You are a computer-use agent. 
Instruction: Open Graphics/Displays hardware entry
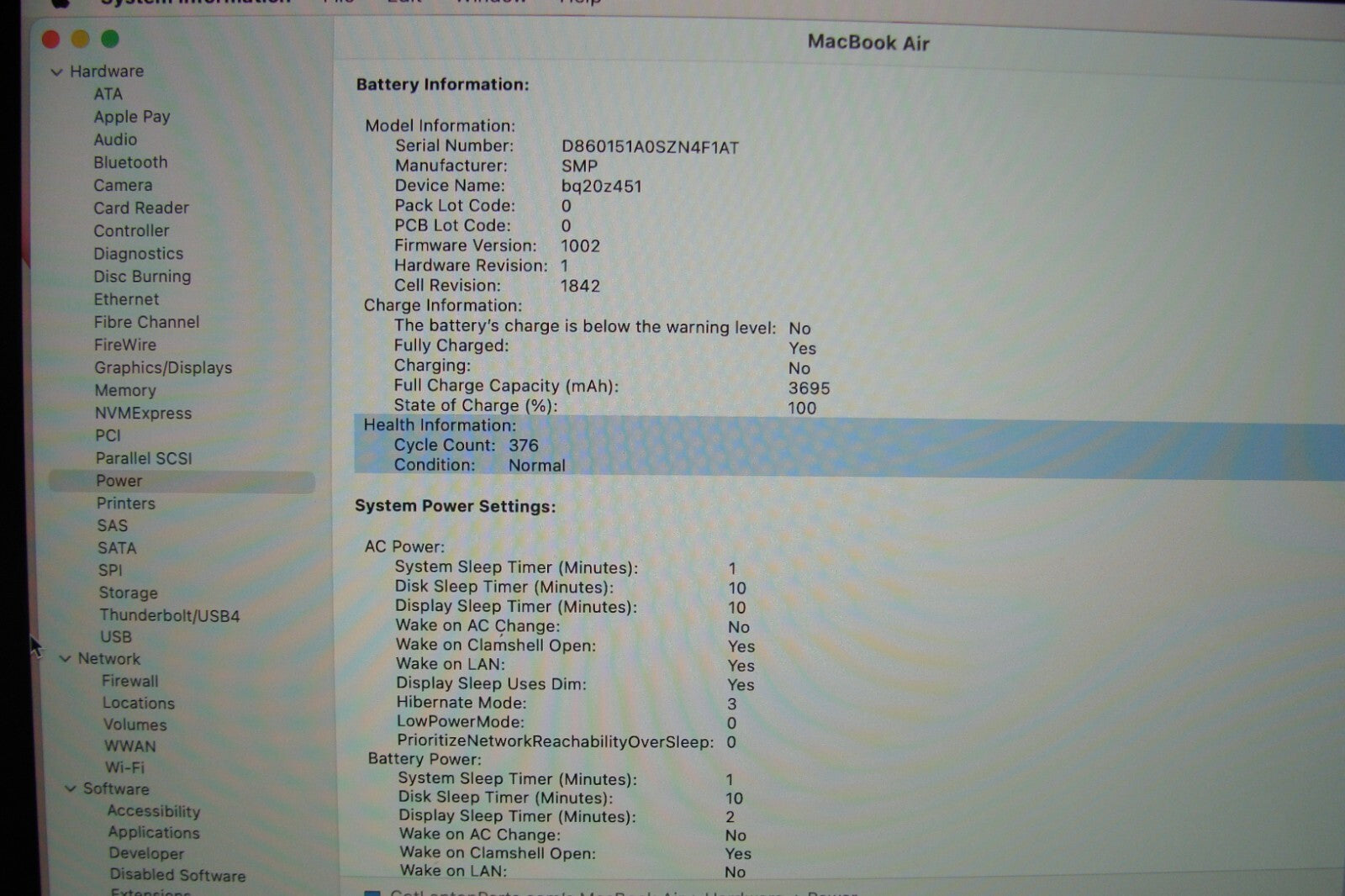(x=163, y=367)
